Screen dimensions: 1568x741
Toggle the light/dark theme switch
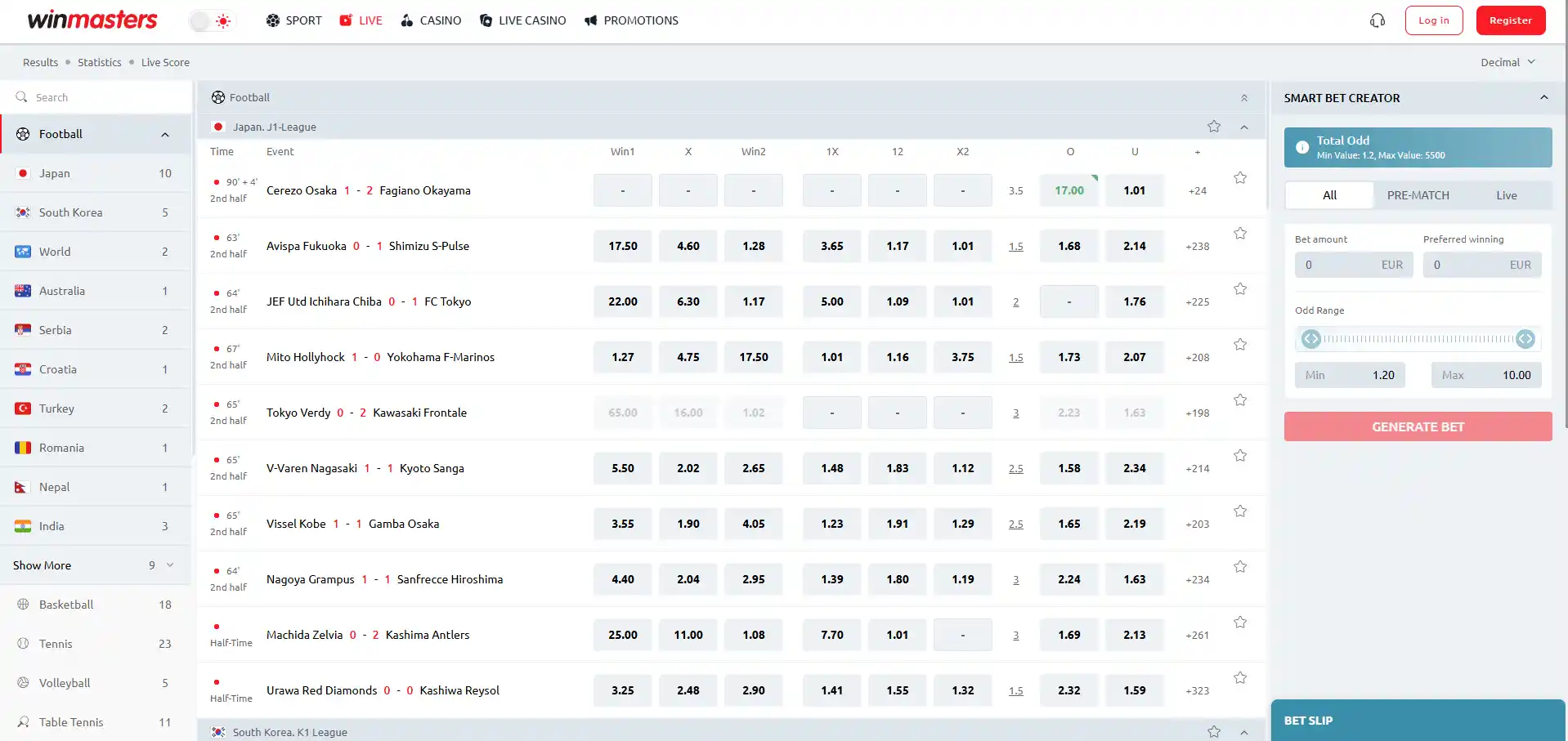click(212, 21)
